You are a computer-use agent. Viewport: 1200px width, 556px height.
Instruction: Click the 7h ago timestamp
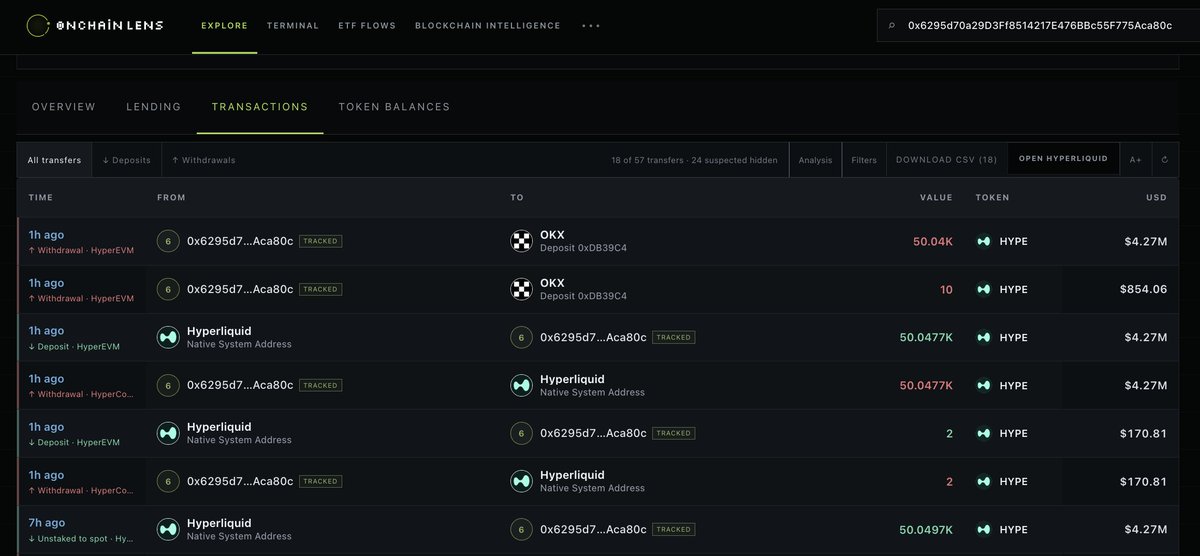point(47,523)
